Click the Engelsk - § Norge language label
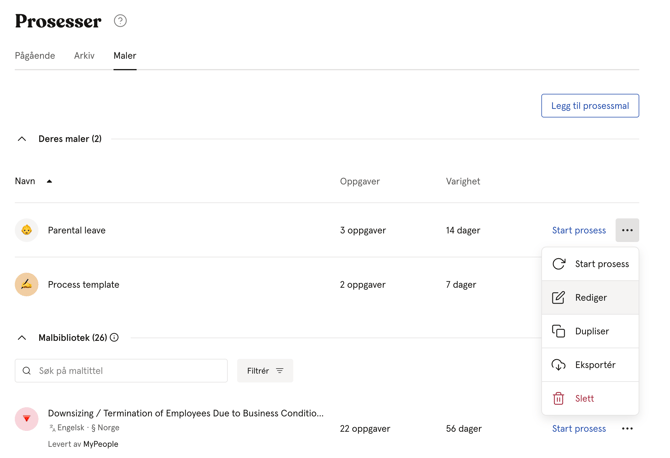The image size is (670, 458). click(x=84, y=428)
